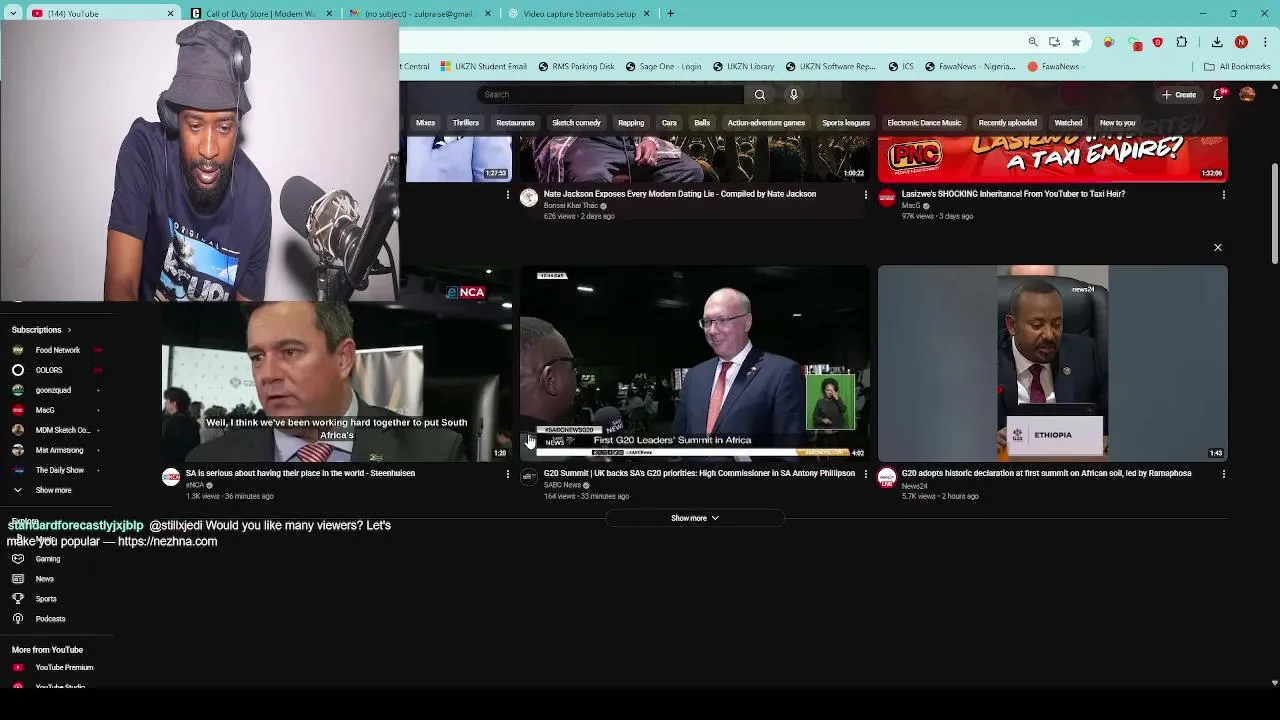Click the Create button
This screenshot has height=720, width=1280.
click(x=1179, y=95)
